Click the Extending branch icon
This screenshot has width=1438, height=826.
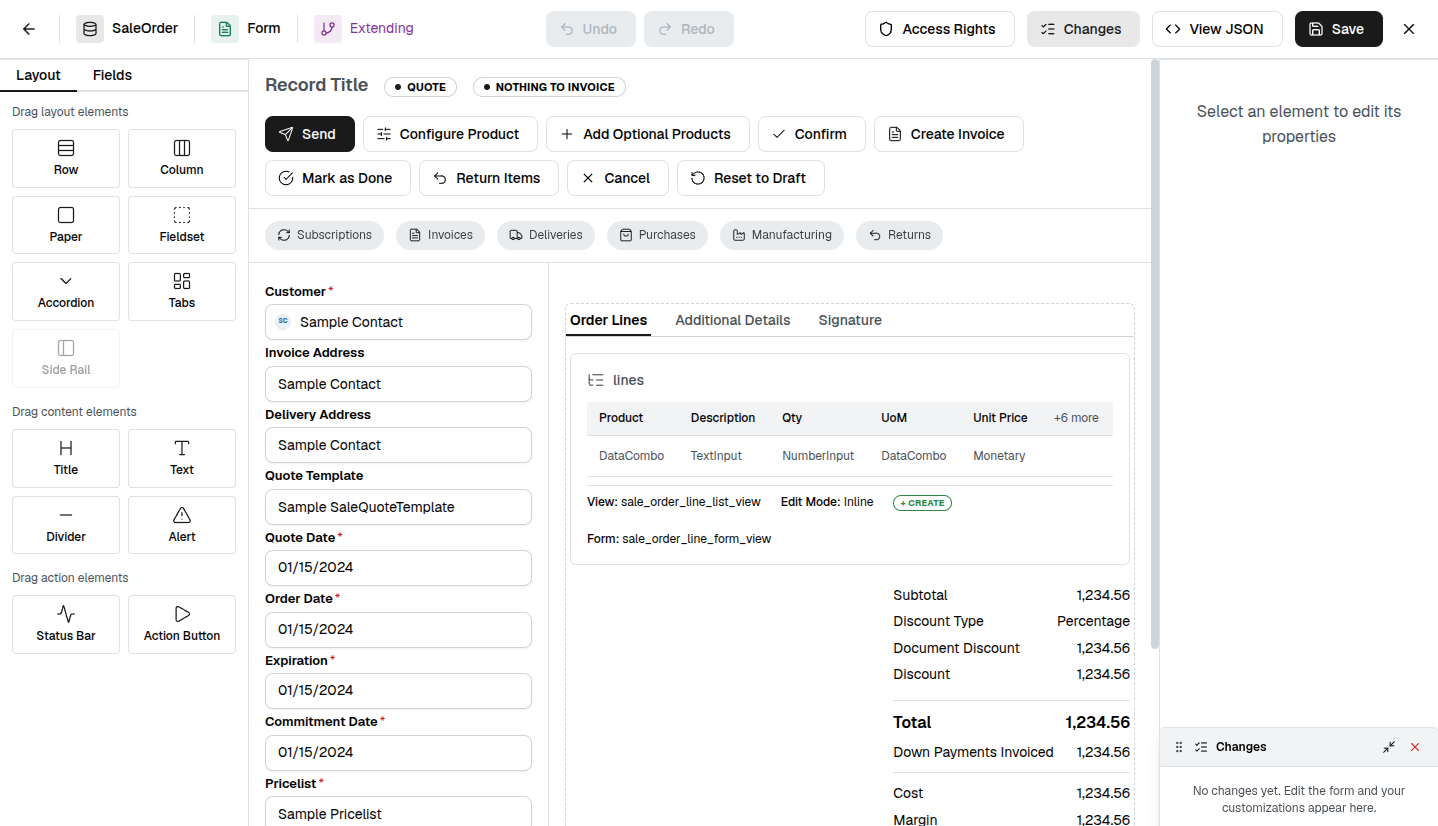point(328,29)
